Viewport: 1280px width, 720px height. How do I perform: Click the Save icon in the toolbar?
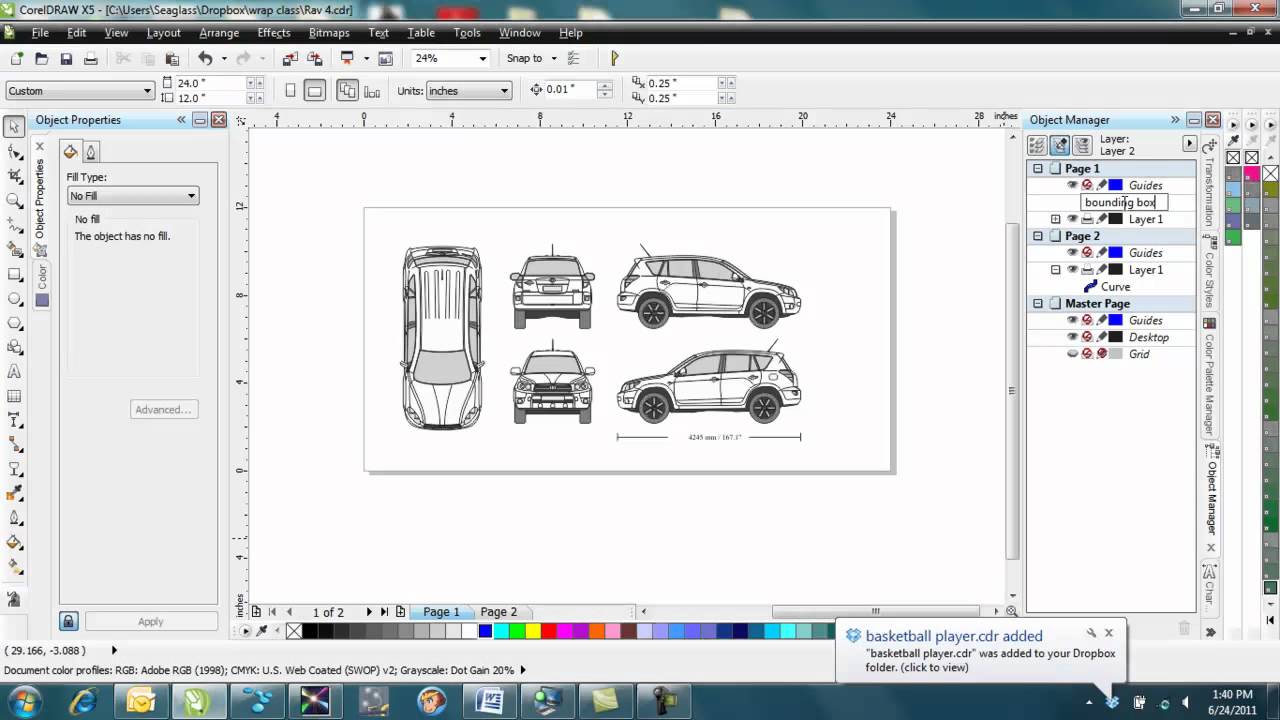tap(66, 59)
